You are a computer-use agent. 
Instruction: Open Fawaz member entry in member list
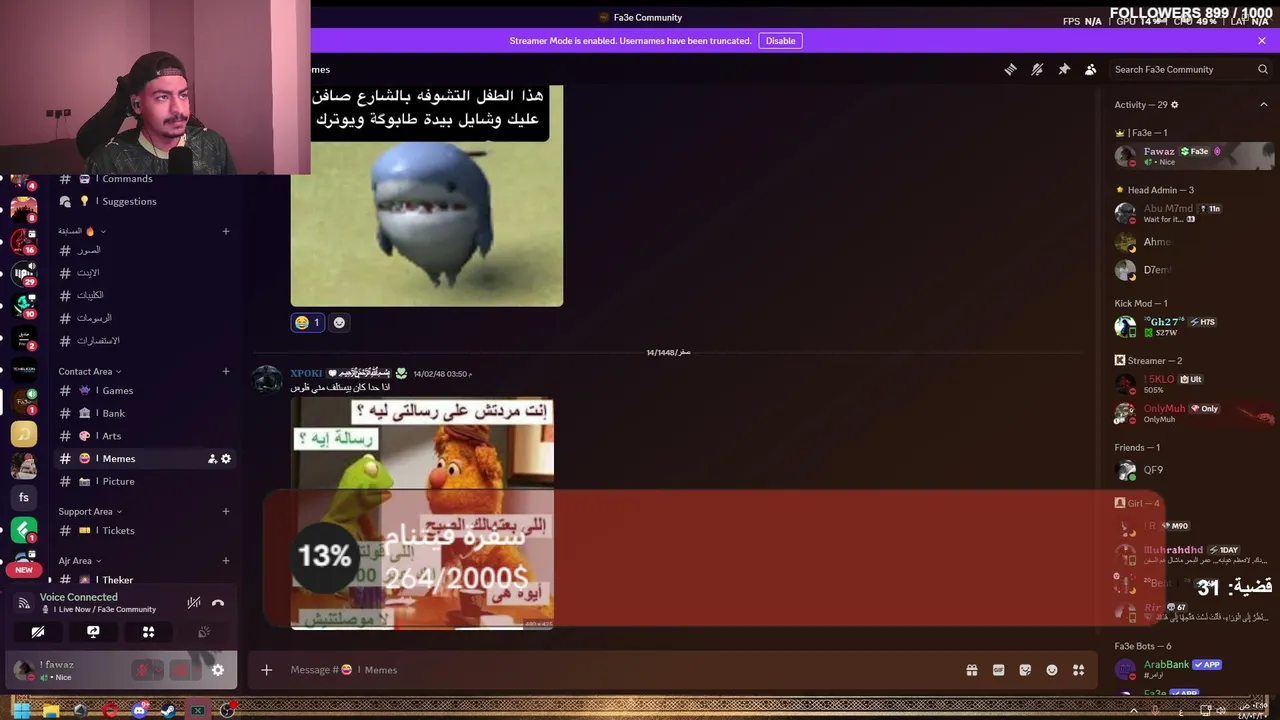1193,156
